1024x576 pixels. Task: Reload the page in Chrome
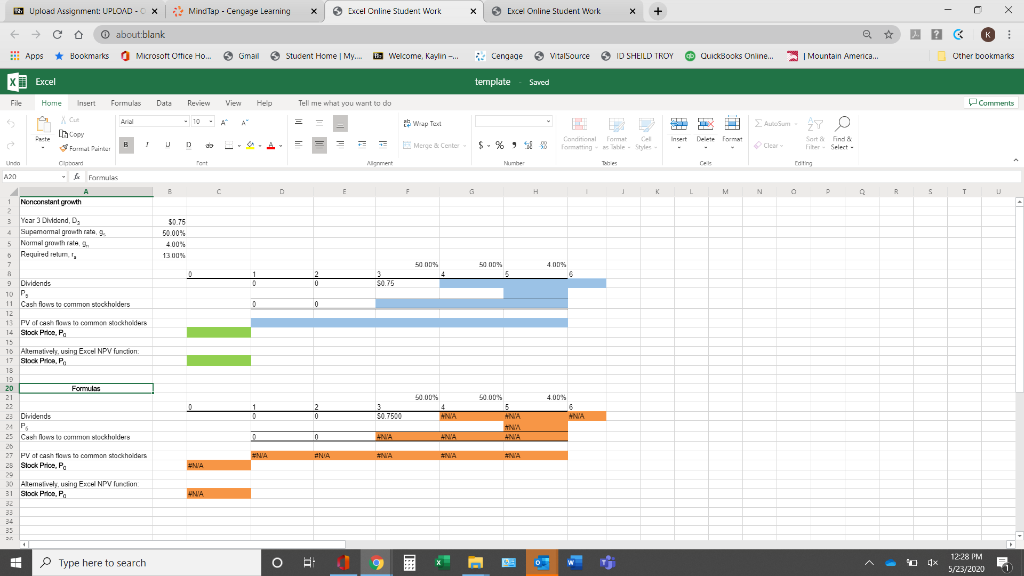(x=57, y=35)
